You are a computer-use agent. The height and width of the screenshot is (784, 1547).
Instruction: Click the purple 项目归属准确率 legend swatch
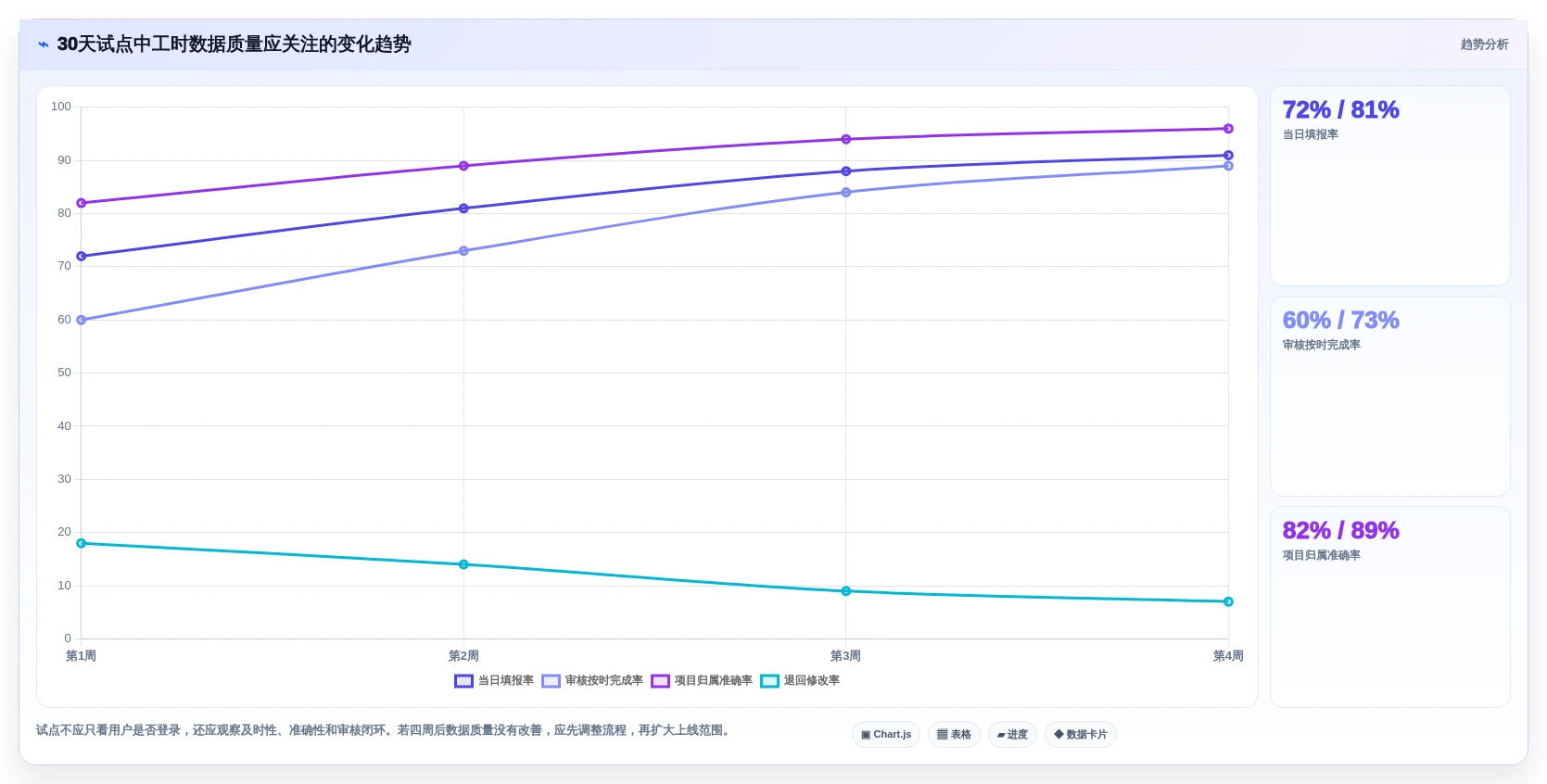pyautogui.click(x=660, y=681)
